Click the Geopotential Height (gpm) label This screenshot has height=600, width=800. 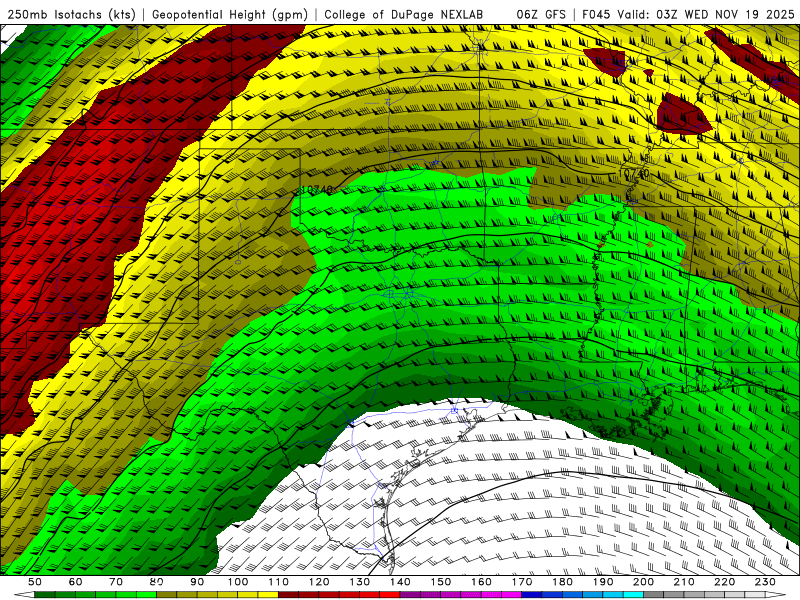tap(230, 14)
